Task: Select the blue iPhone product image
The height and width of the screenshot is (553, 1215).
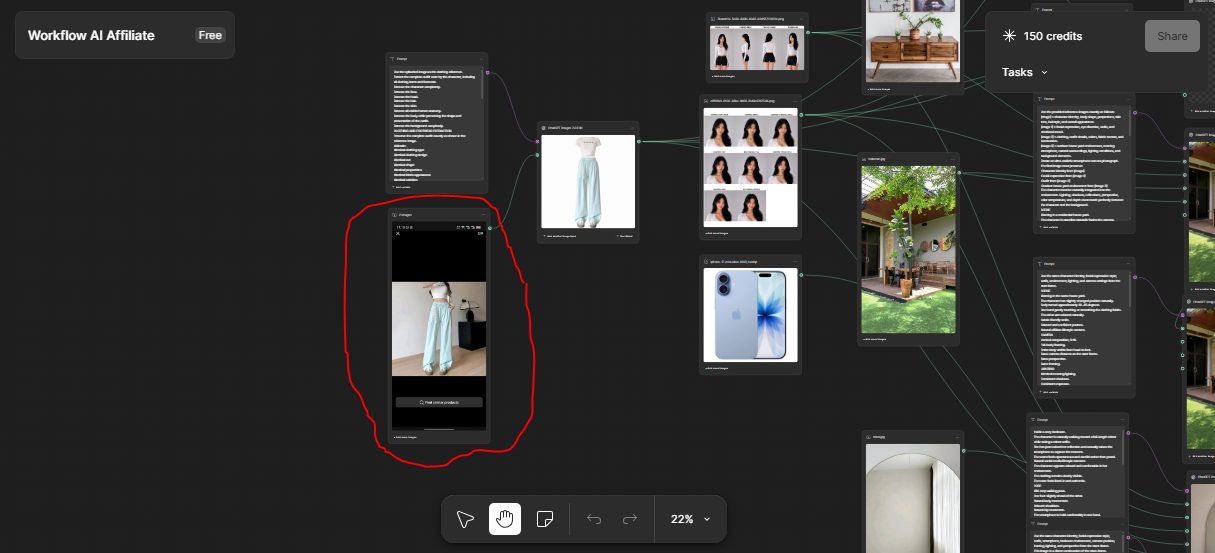Action: (x=751, y=314)
